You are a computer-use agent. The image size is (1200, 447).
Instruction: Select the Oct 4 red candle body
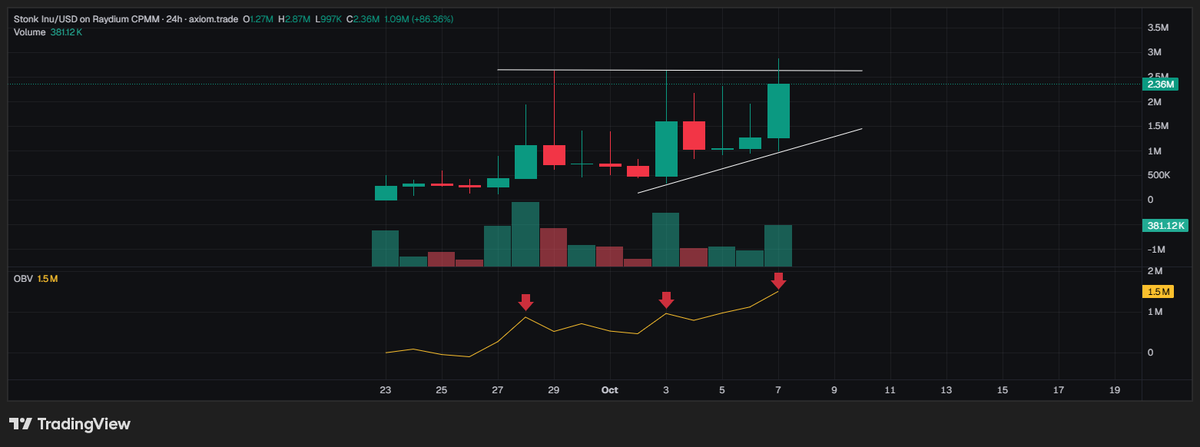[694, 136]
